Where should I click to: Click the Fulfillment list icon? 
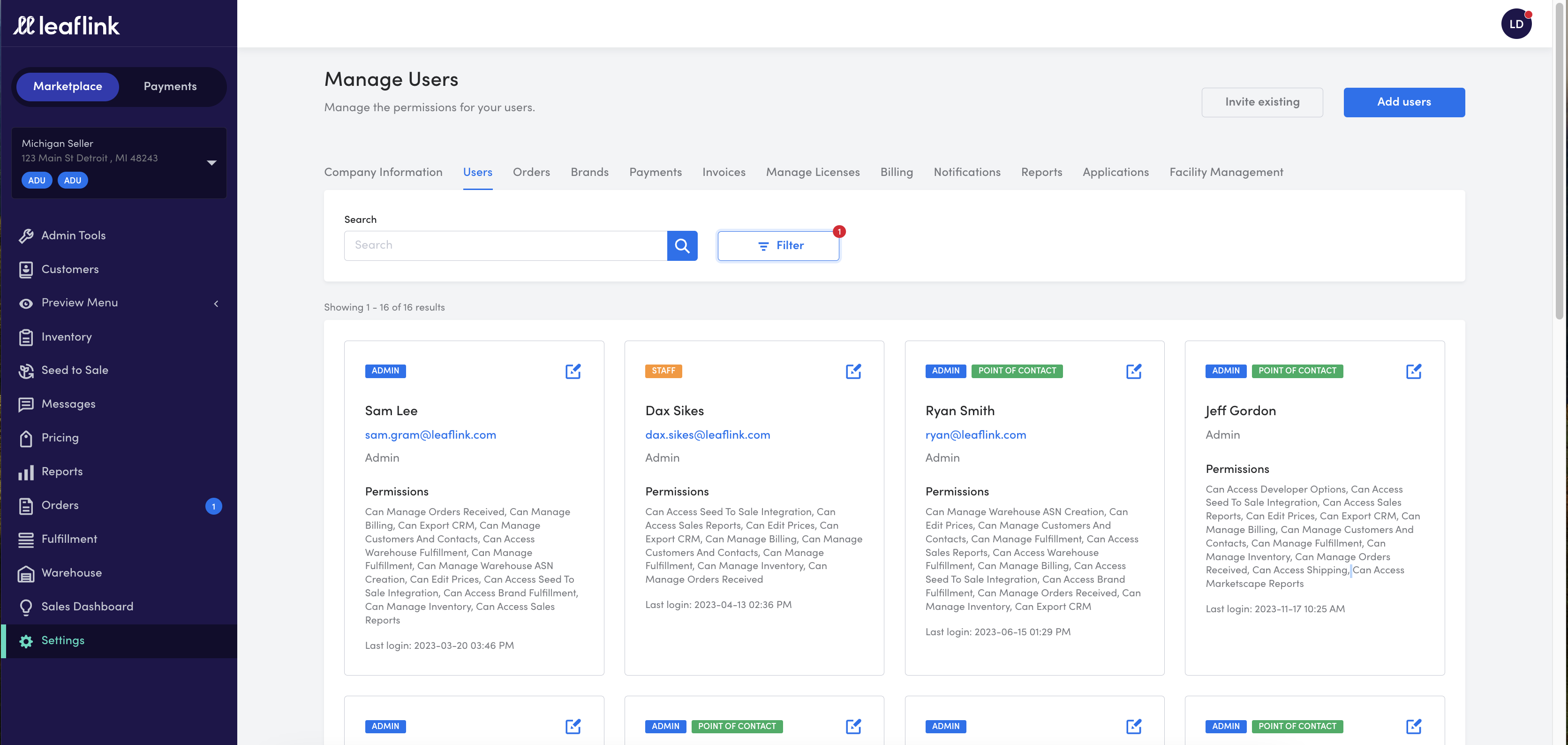pos(26,540)
